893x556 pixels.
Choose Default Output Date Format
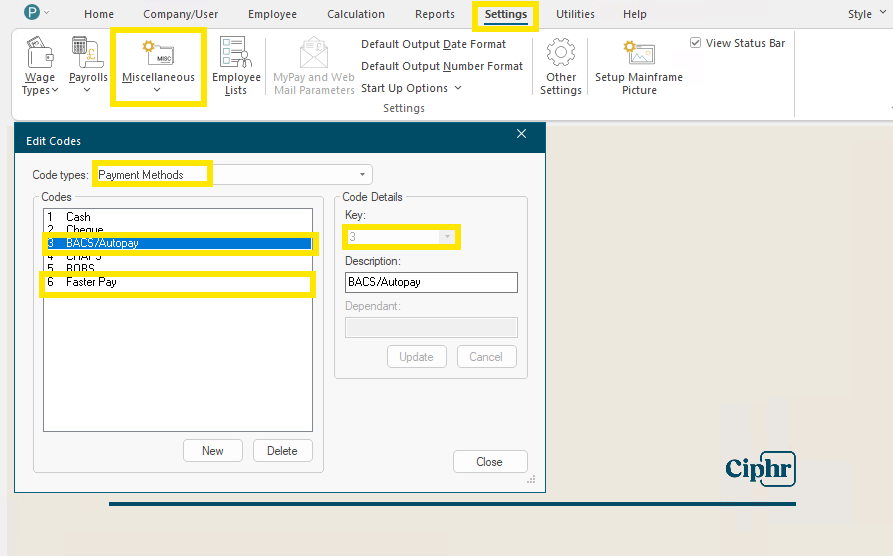click(433, 44)
